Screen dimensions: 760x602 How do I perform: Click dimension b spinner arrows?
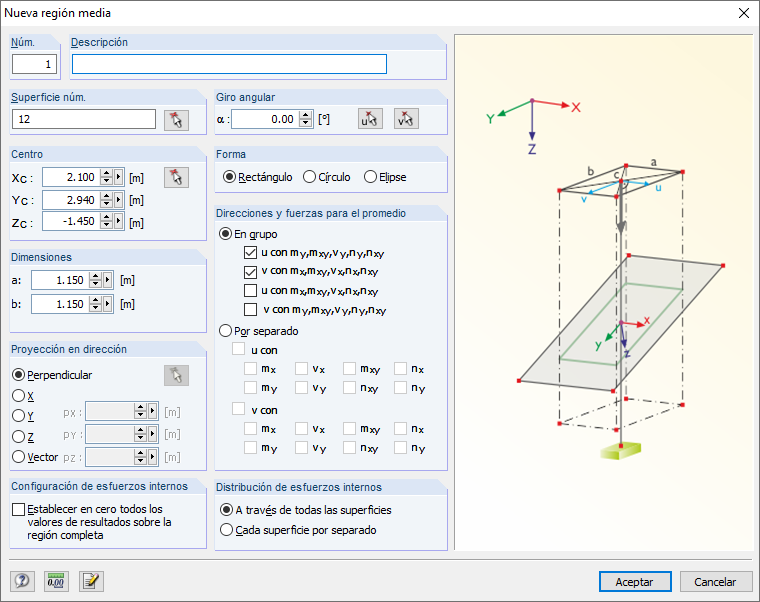pyautogui.click(x=95, y=304)
